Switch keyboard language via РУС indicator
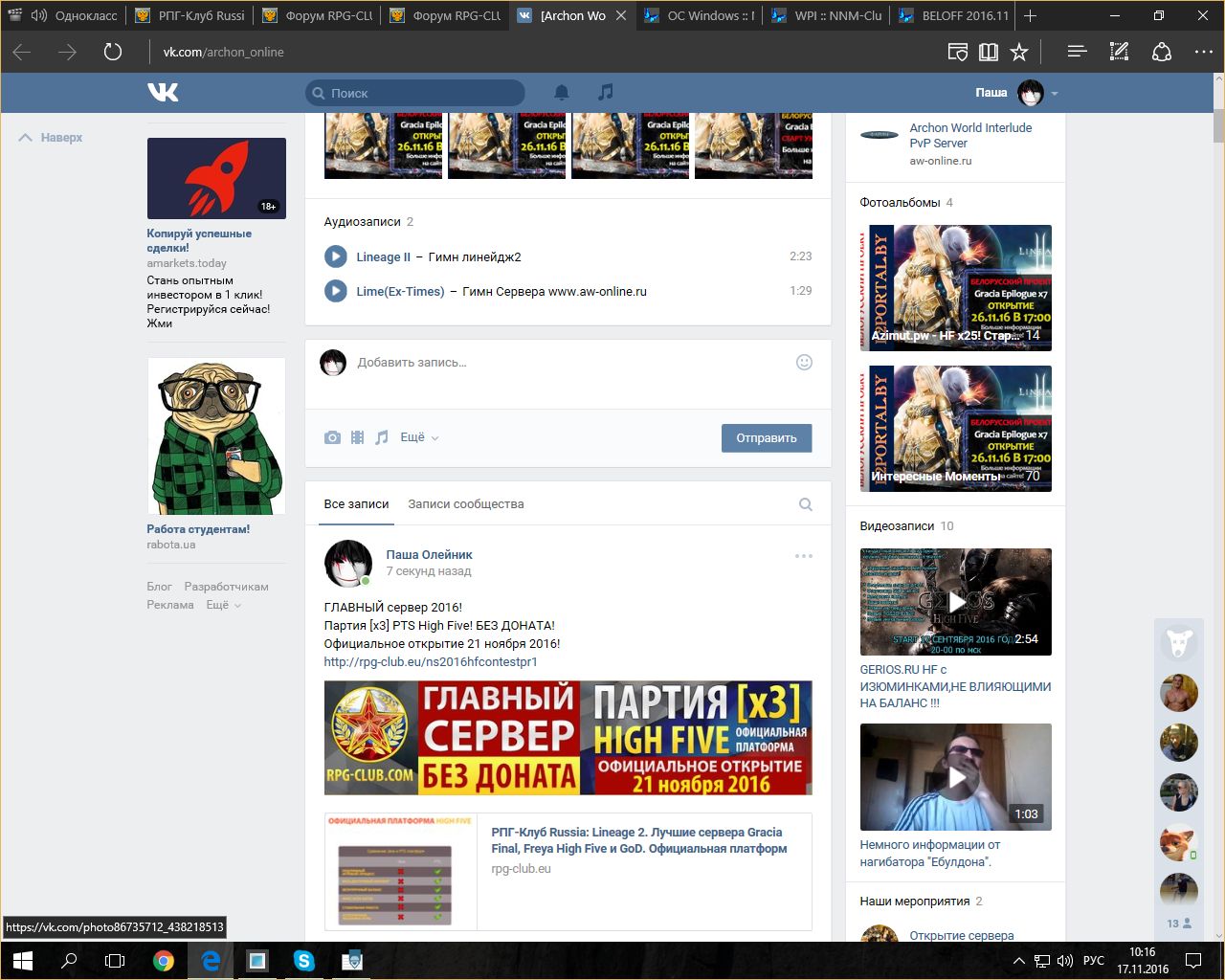The image size is (1225, 980). tap(1093, 961)
